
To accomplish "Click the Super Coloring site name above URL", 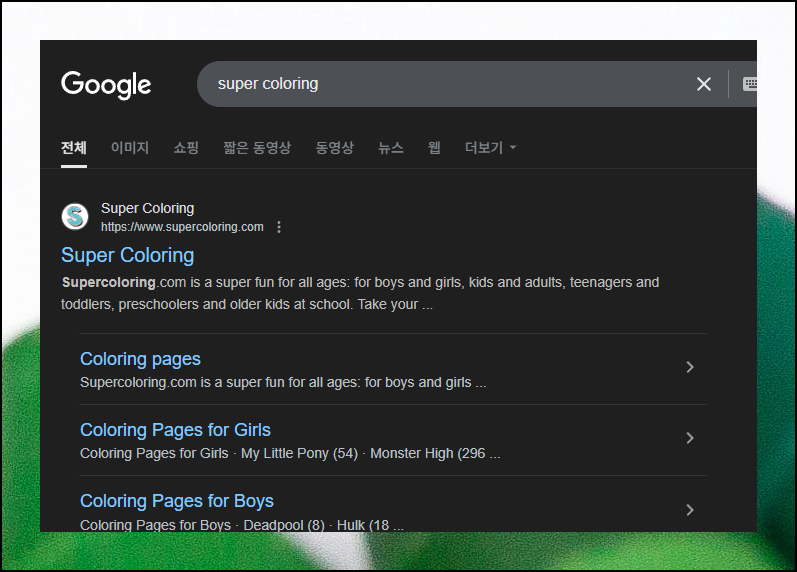I will pos(147,208).
